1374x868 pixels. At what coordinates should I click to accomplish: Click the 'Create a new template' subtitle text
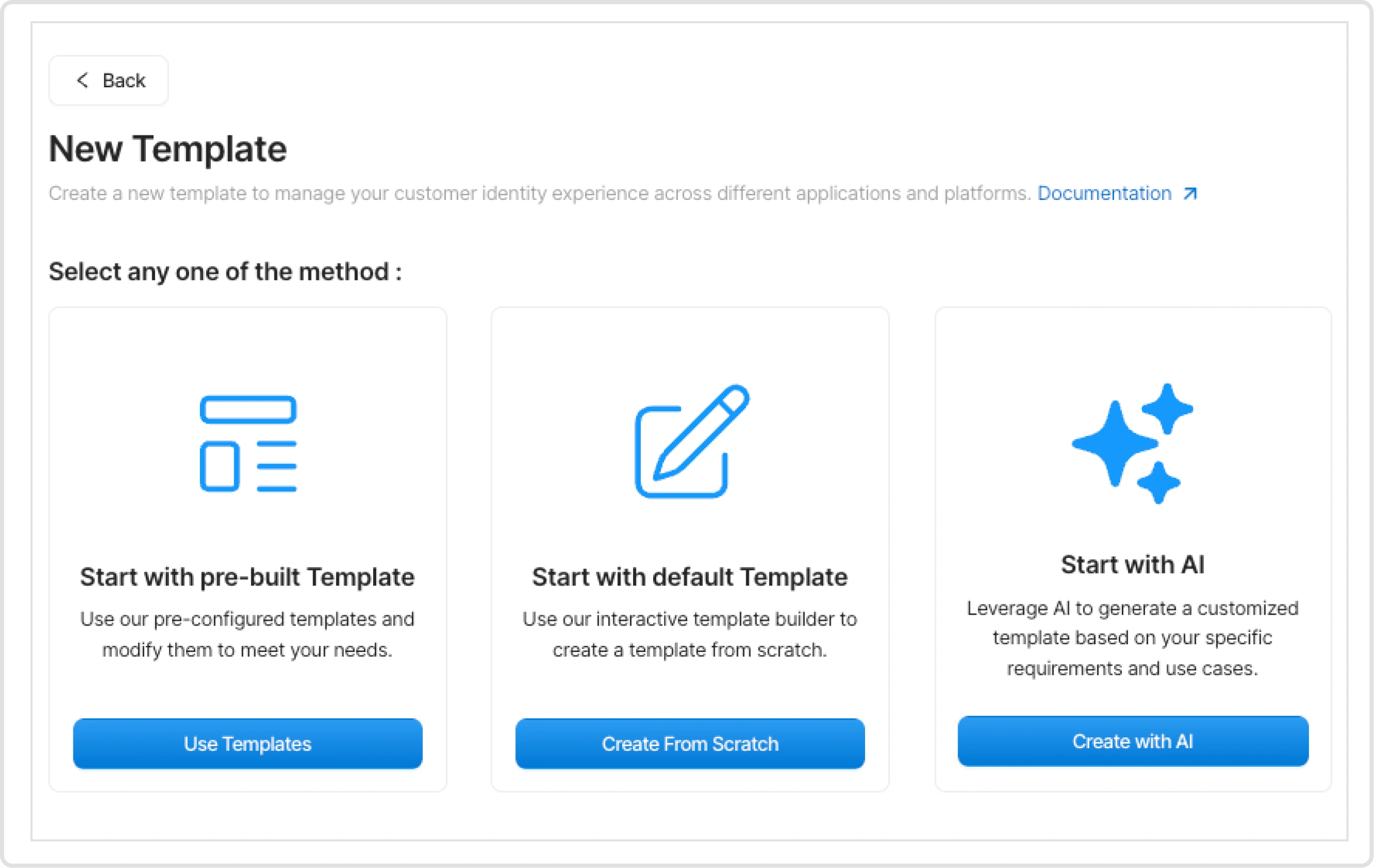(539, 193)
